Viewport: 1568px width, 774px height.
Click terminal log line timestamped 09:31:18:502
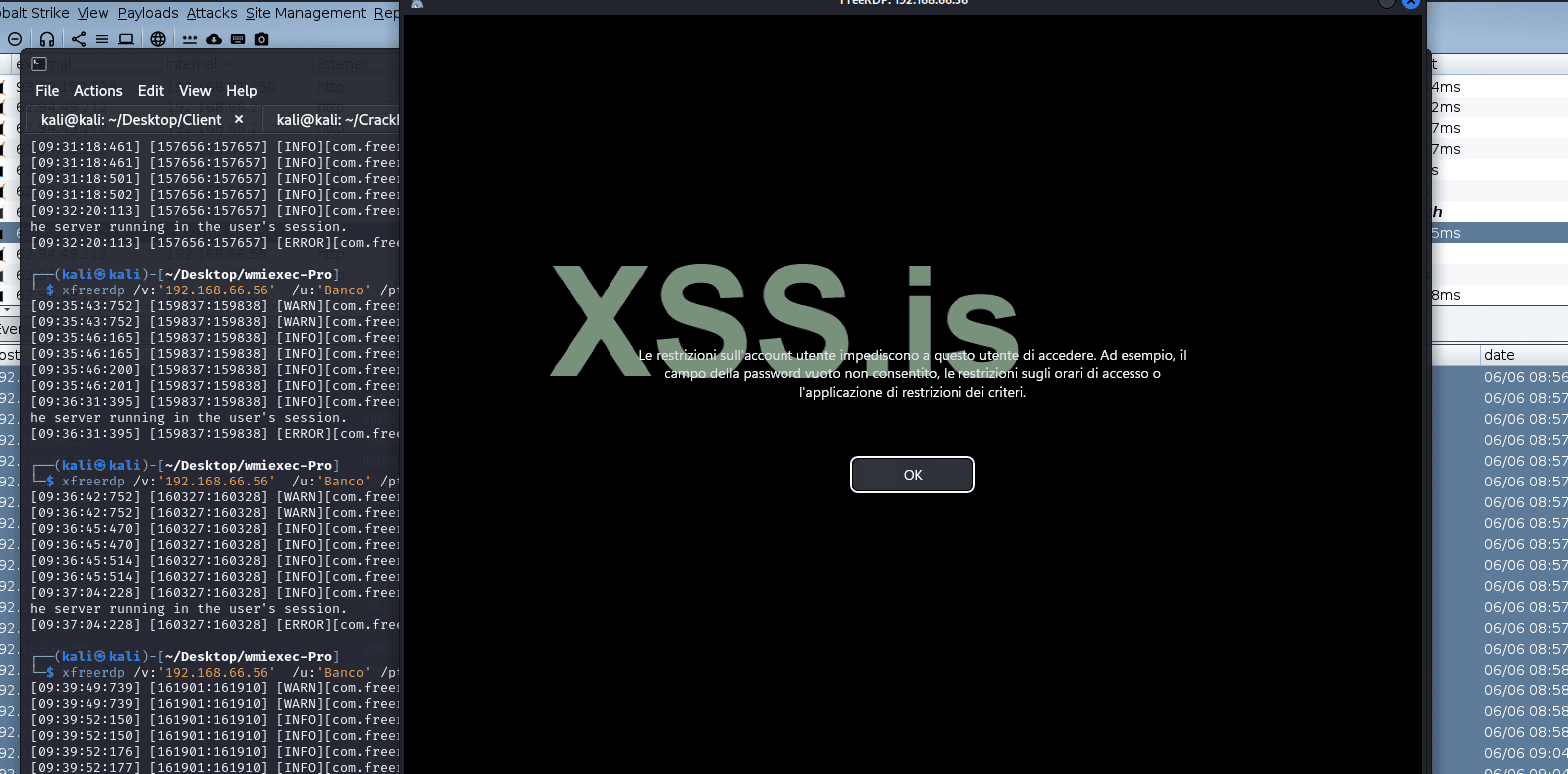[x=214, y=195]
